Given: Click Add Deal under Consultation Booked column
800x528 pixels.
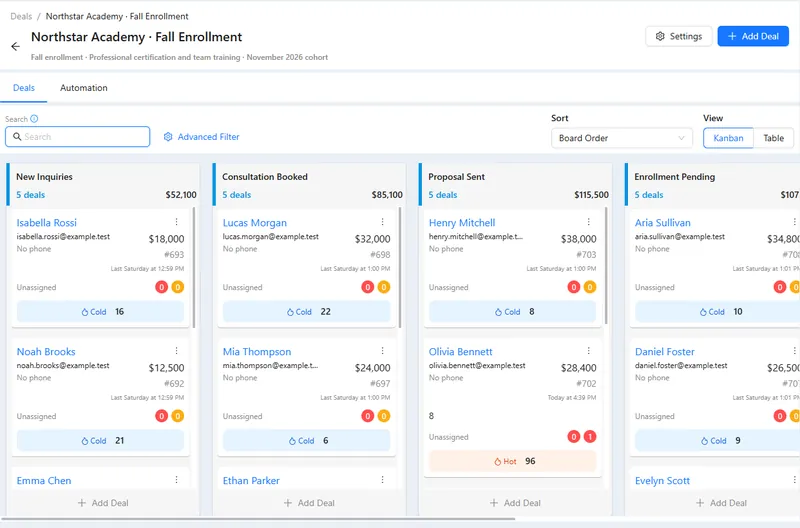Looking at the screenshot, I should 309,503.
